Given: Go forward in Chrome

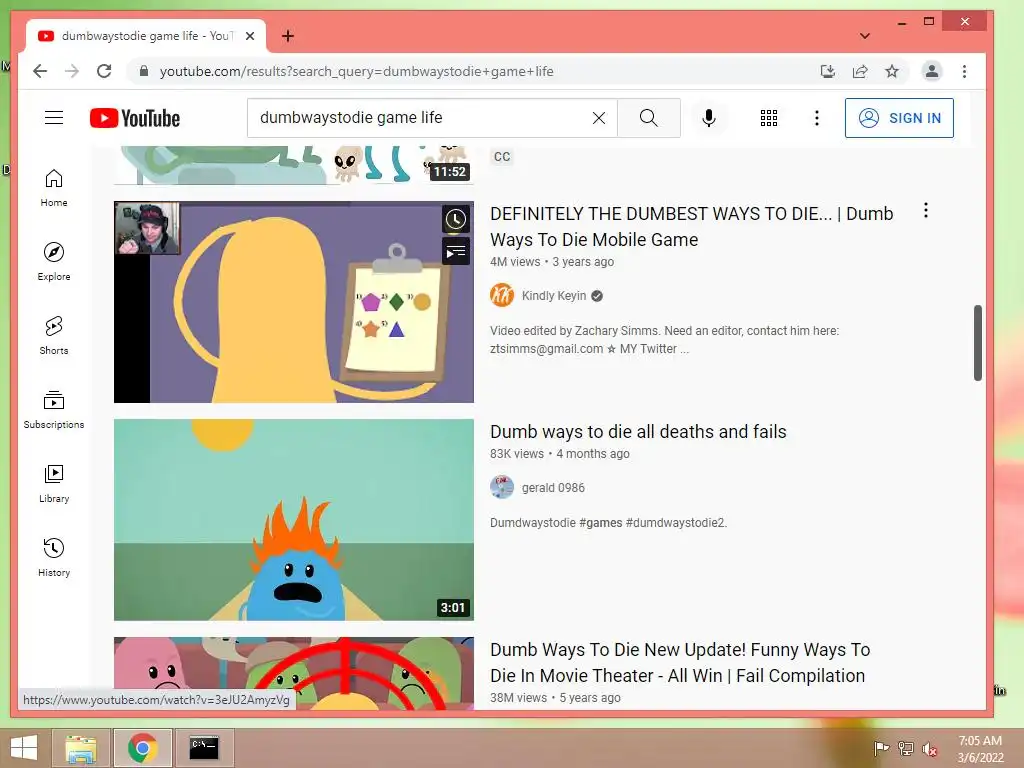Looking at the screenshot, I should pos(72,71).
